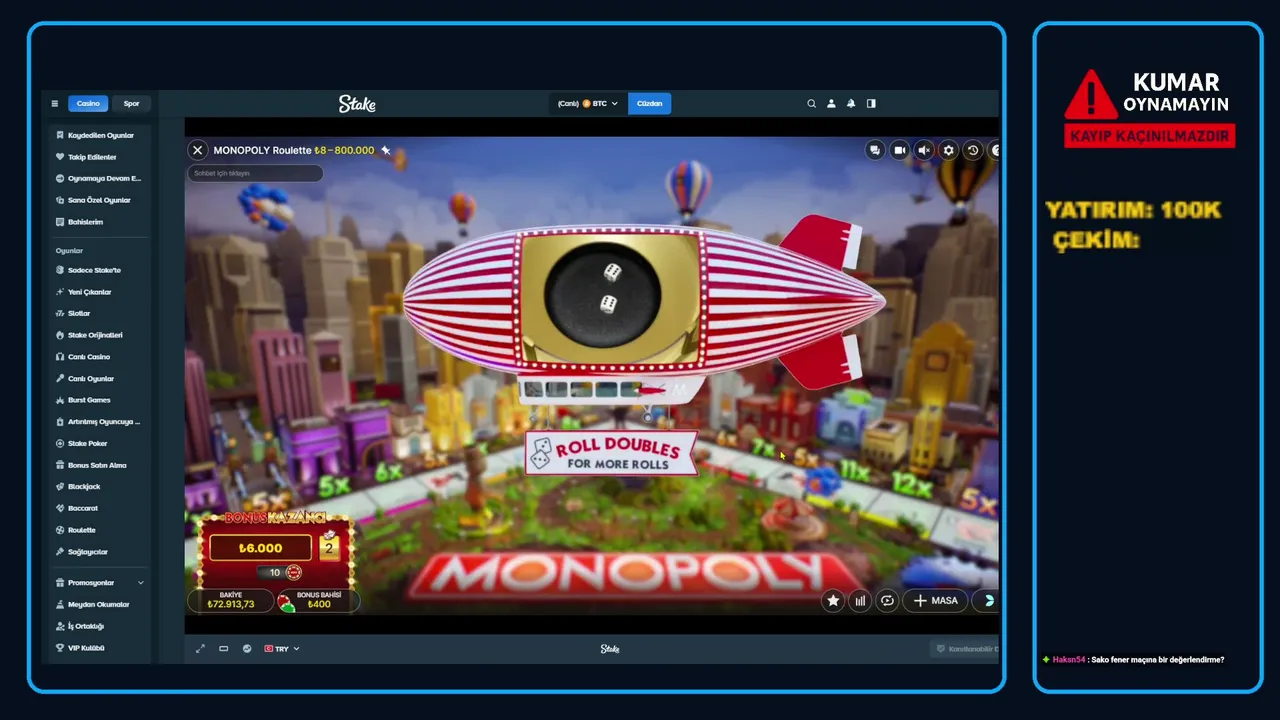The width and height of the screenshot is (1280, 720).
Task: Toggle the game video camera
Action: (900, 150)
